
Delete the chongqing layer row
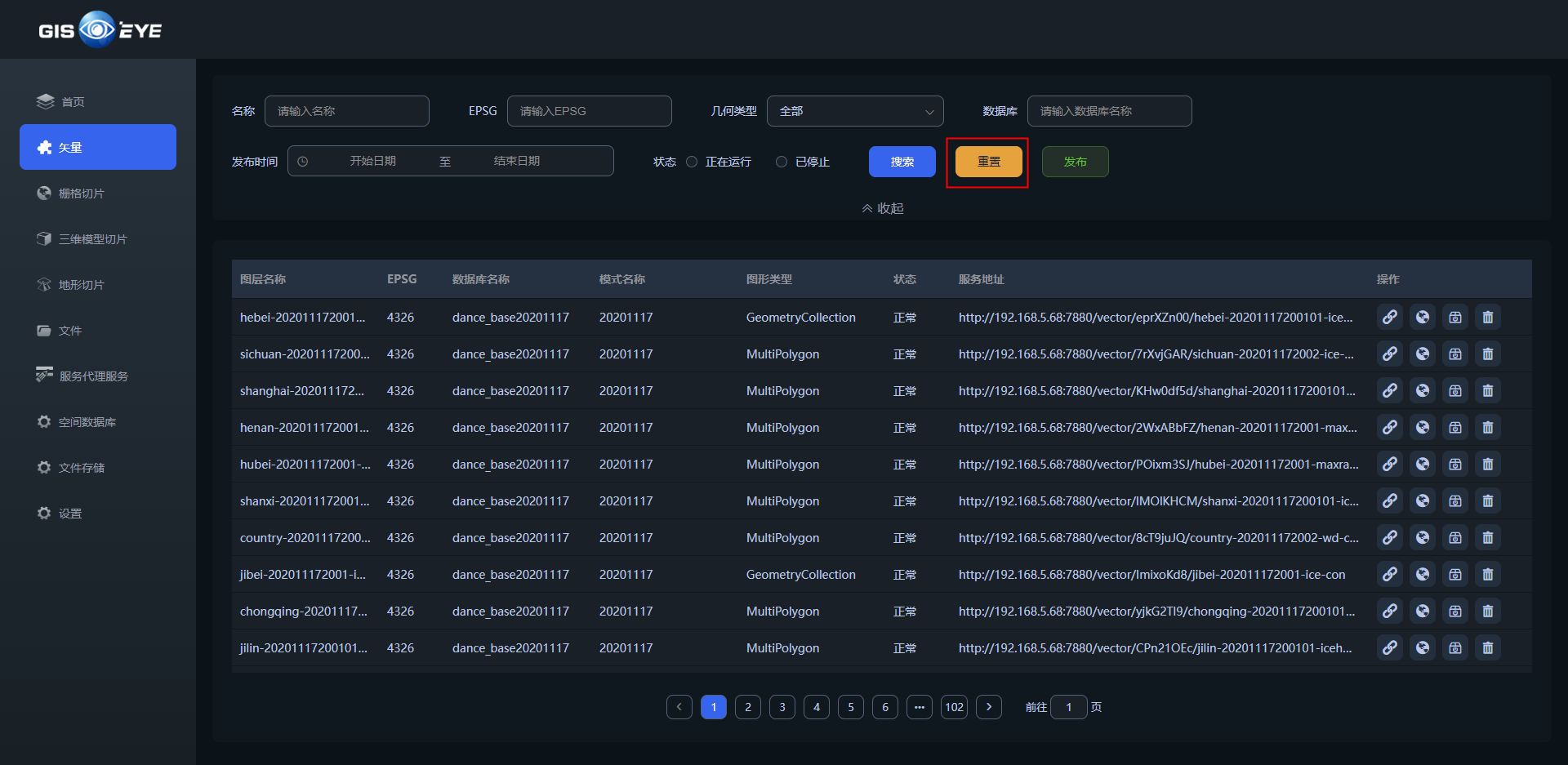1487,611
